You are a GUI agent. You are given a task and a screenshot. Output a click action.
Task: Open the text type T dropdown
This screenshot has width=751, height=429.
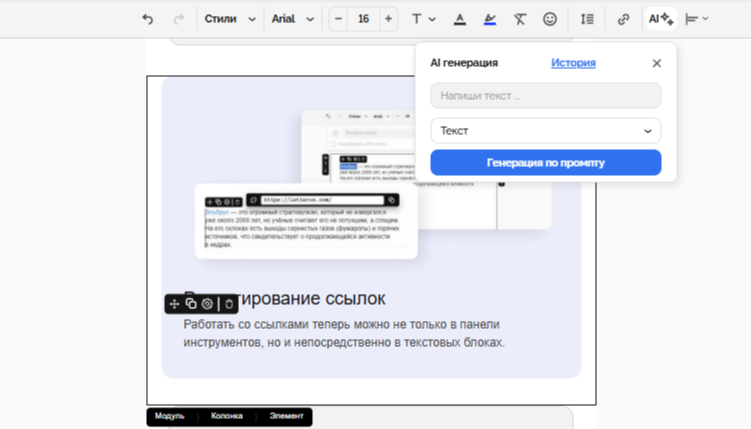pos(423,19)
